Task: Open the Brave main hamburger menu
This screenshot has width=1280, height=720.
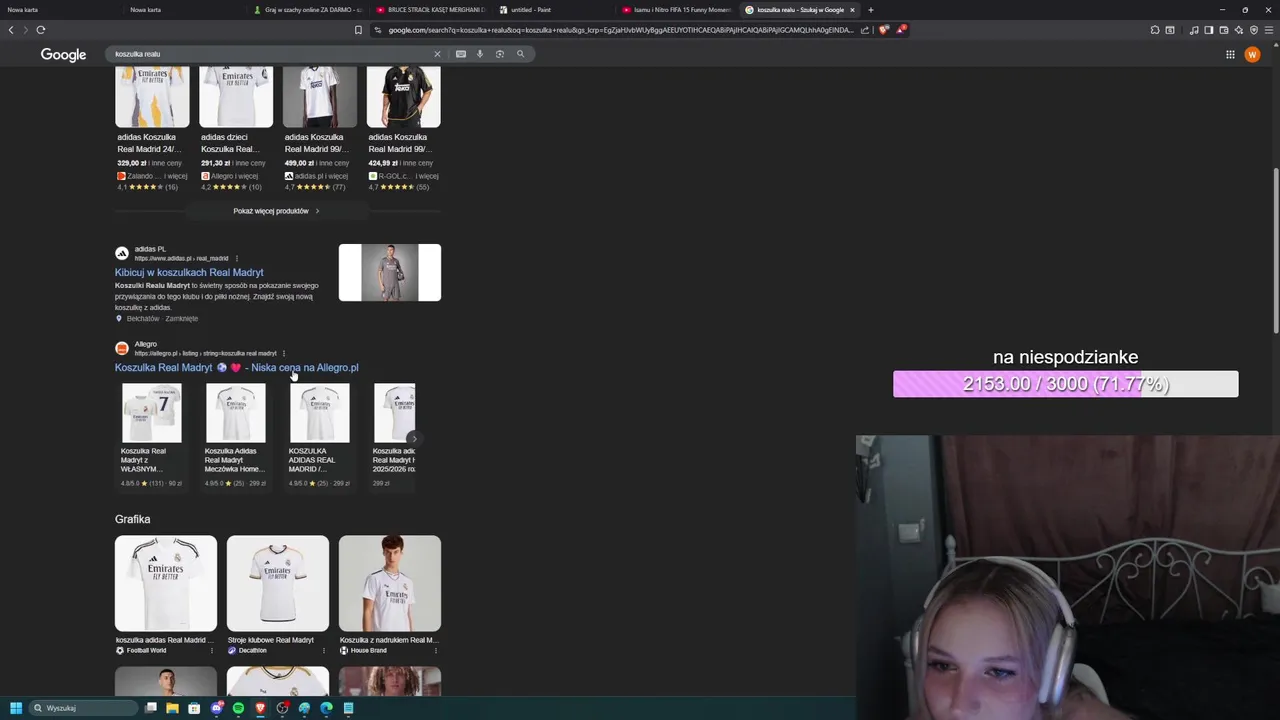Action: coord(1269,30)
